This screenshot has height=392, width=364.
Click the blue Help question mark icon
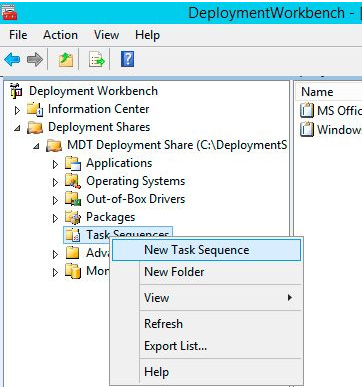127,59
